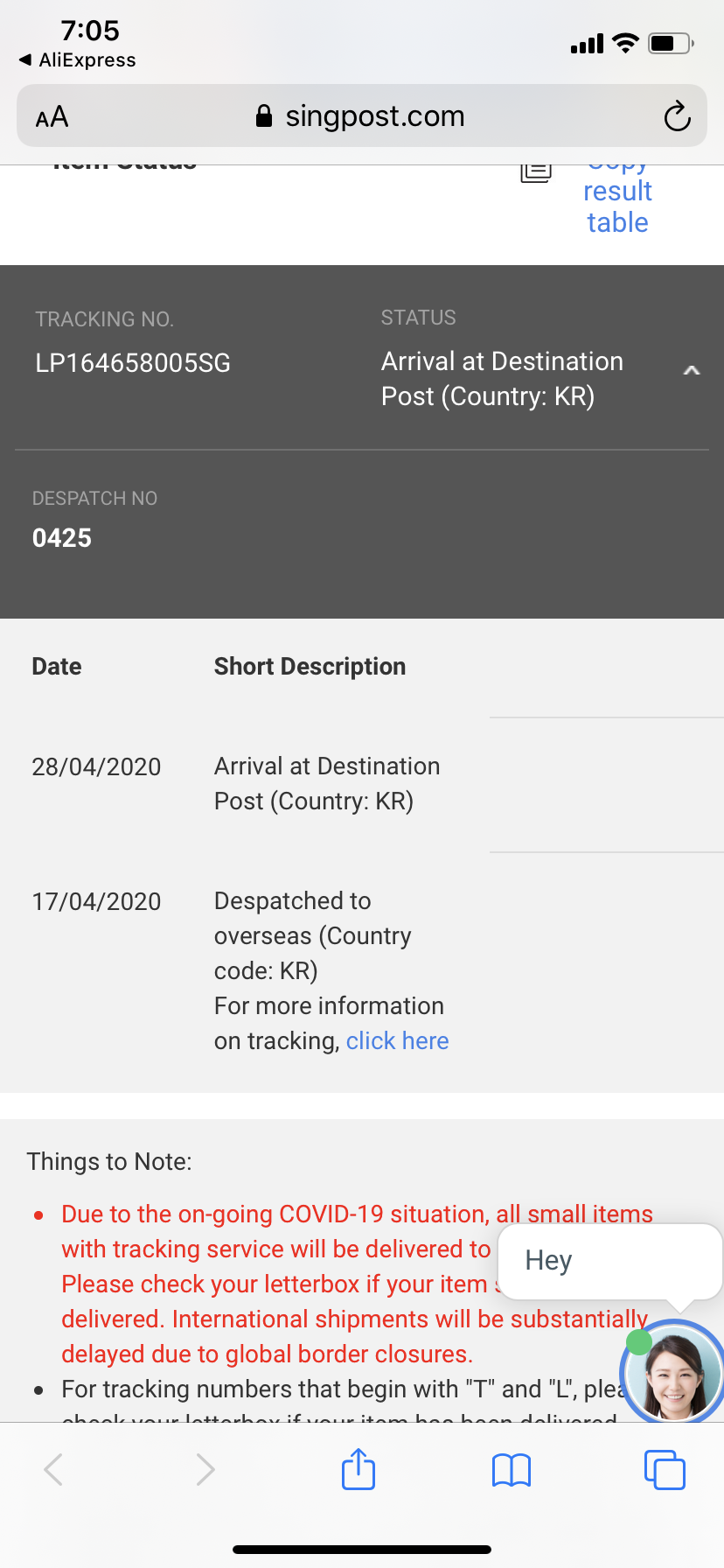724x1568 pixels.
Task: Tap the Arrival at Destination Post status
Action: (502, 379)
